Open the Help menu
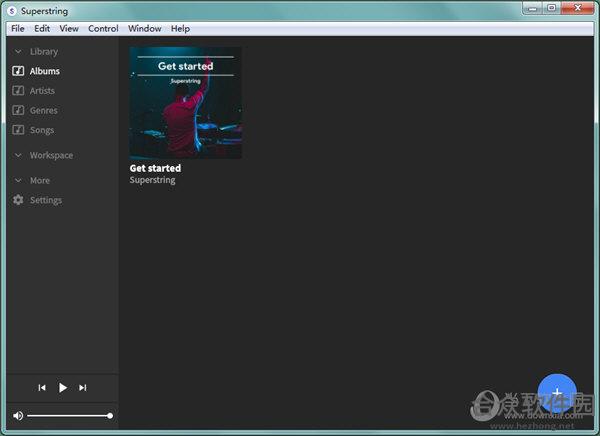Viewport: 600px width, 436px height. 180,28
